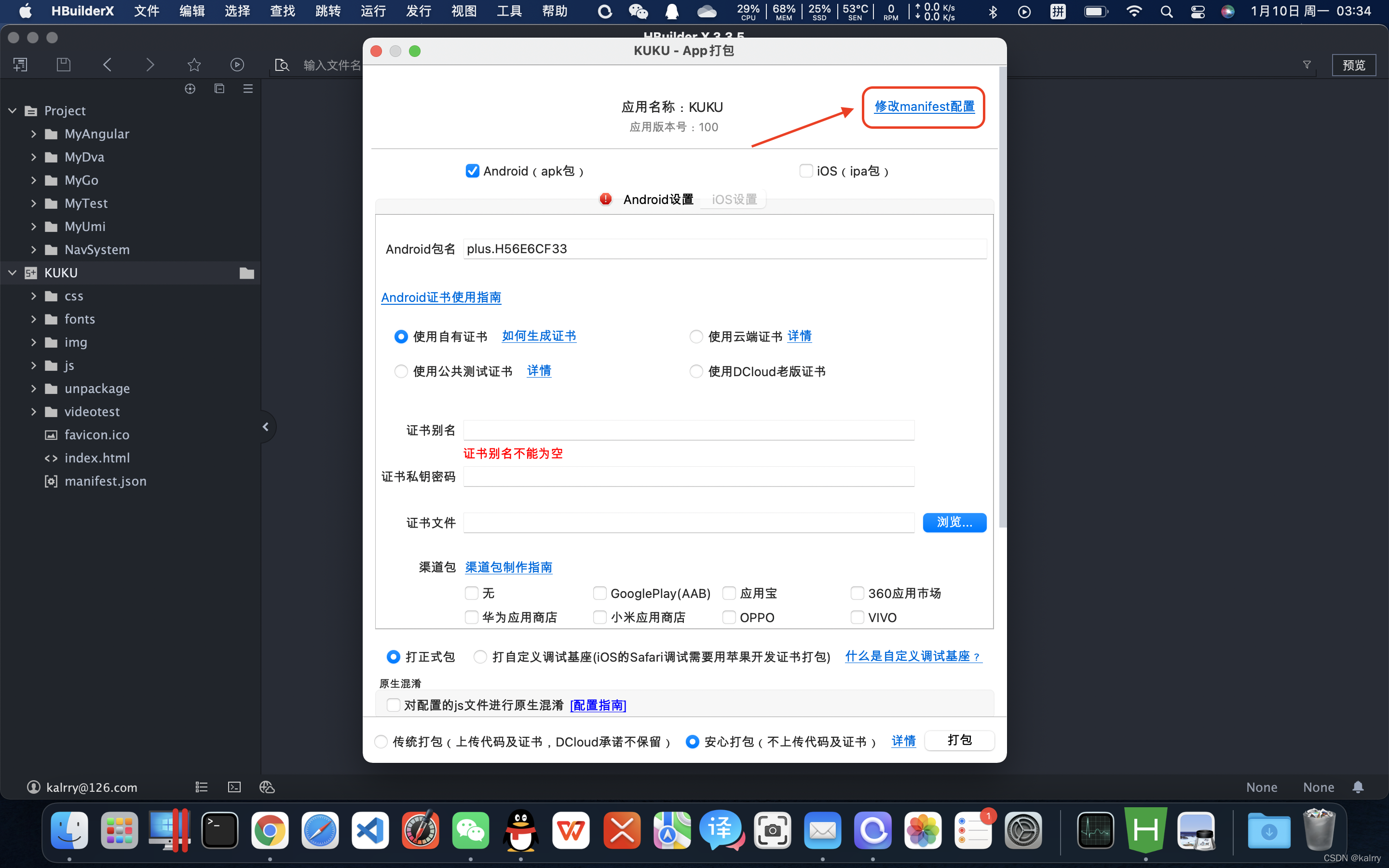Click the 证书别名 input field

(x=689, y=430)
